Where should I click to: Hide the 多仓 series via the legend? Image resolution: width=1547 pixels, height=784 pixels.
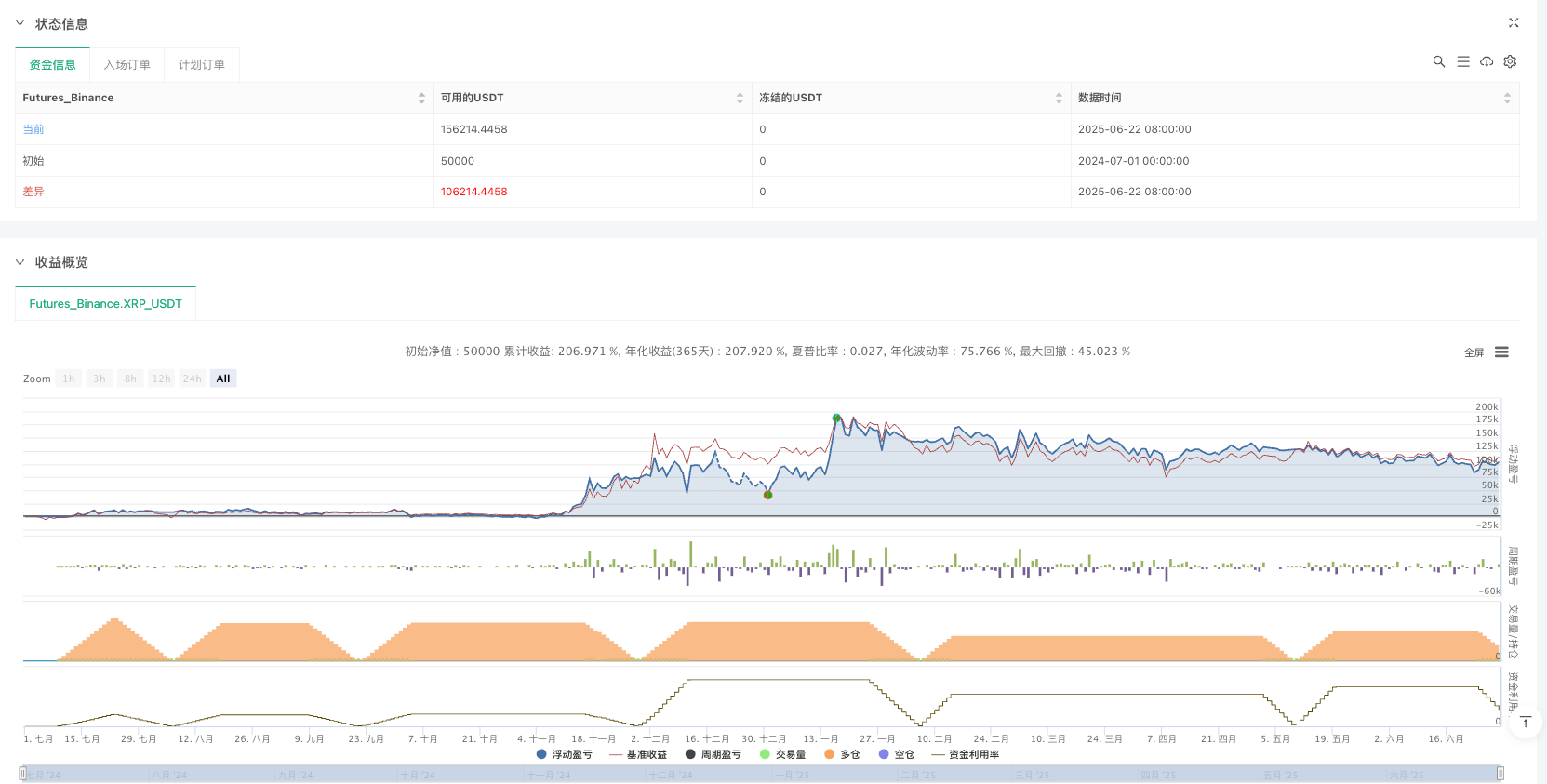842,754
